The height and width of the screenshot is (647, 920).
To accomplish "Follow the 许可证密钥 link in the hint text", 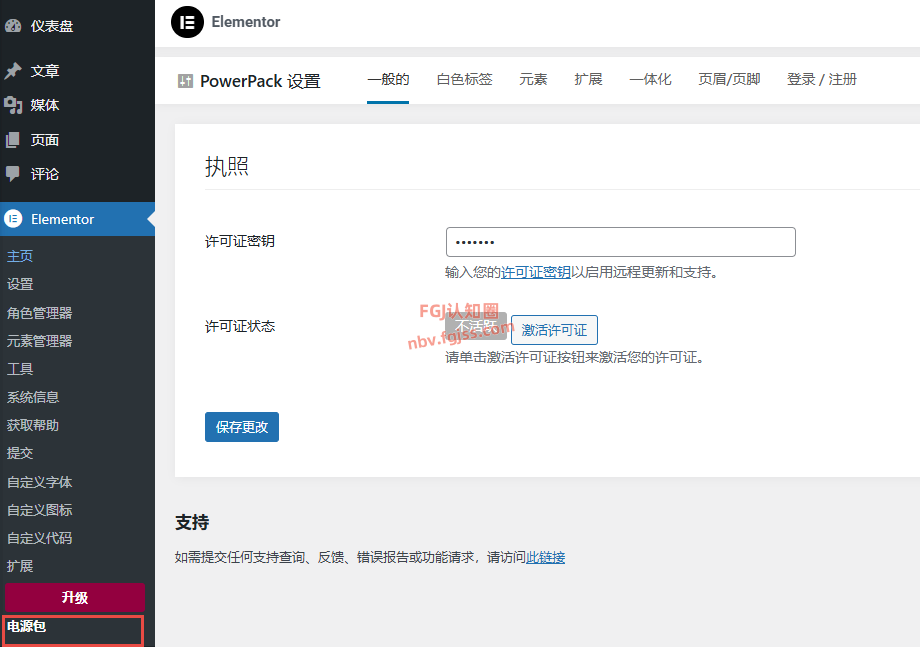I will tap(536, 272).
